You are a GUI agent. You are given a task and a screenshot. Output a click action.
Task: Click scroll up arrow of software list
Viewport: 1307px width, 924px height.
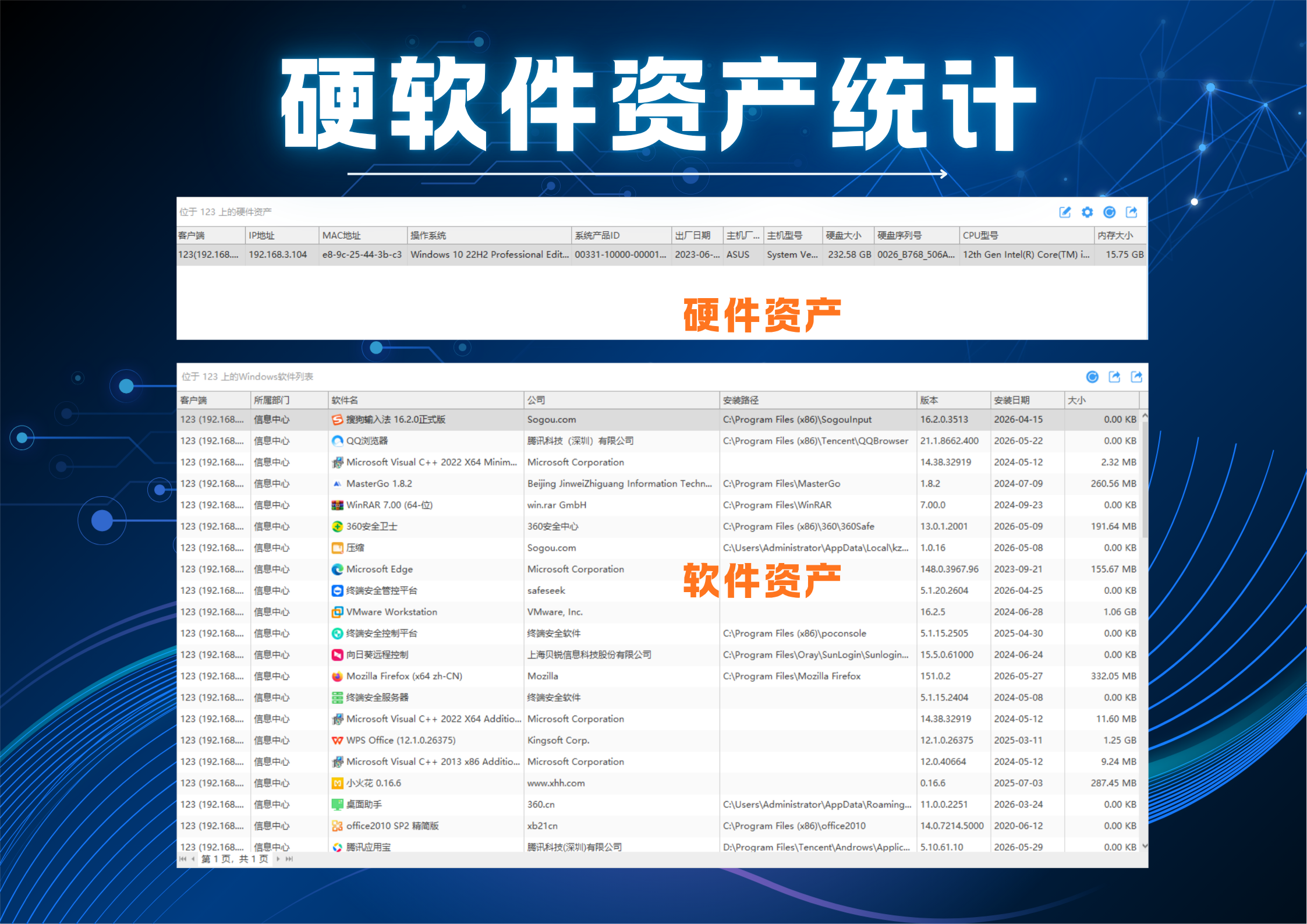(1145, 416)
